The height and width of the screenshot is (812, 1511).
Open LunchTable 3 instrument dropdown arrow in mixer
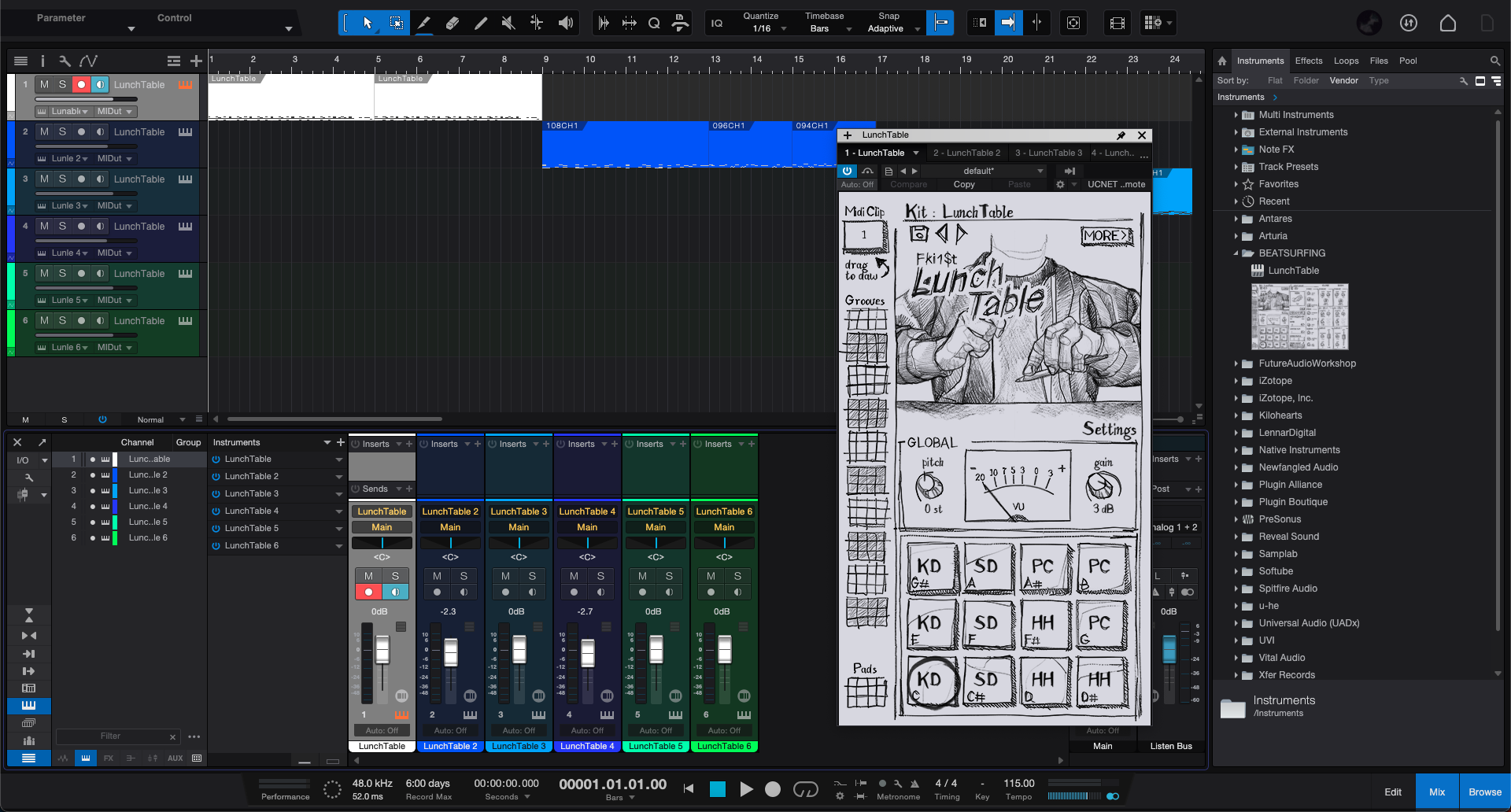(x=339, y=494)
